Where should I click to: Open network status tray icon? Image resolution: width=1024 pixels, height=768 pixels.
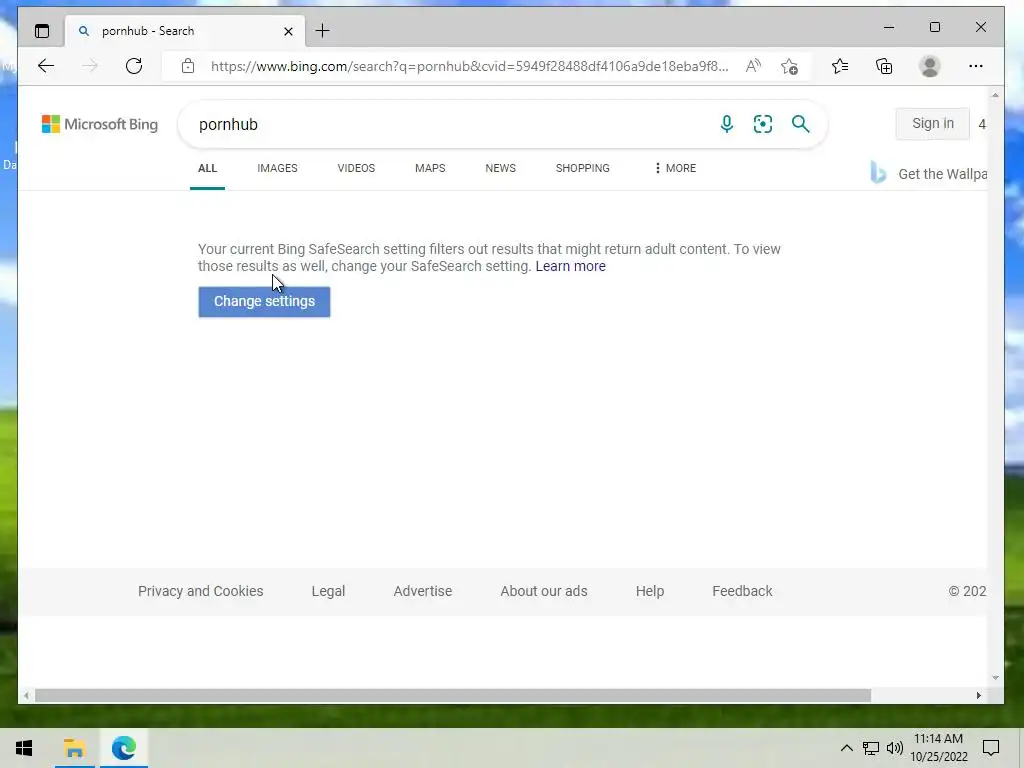[871, 748]
